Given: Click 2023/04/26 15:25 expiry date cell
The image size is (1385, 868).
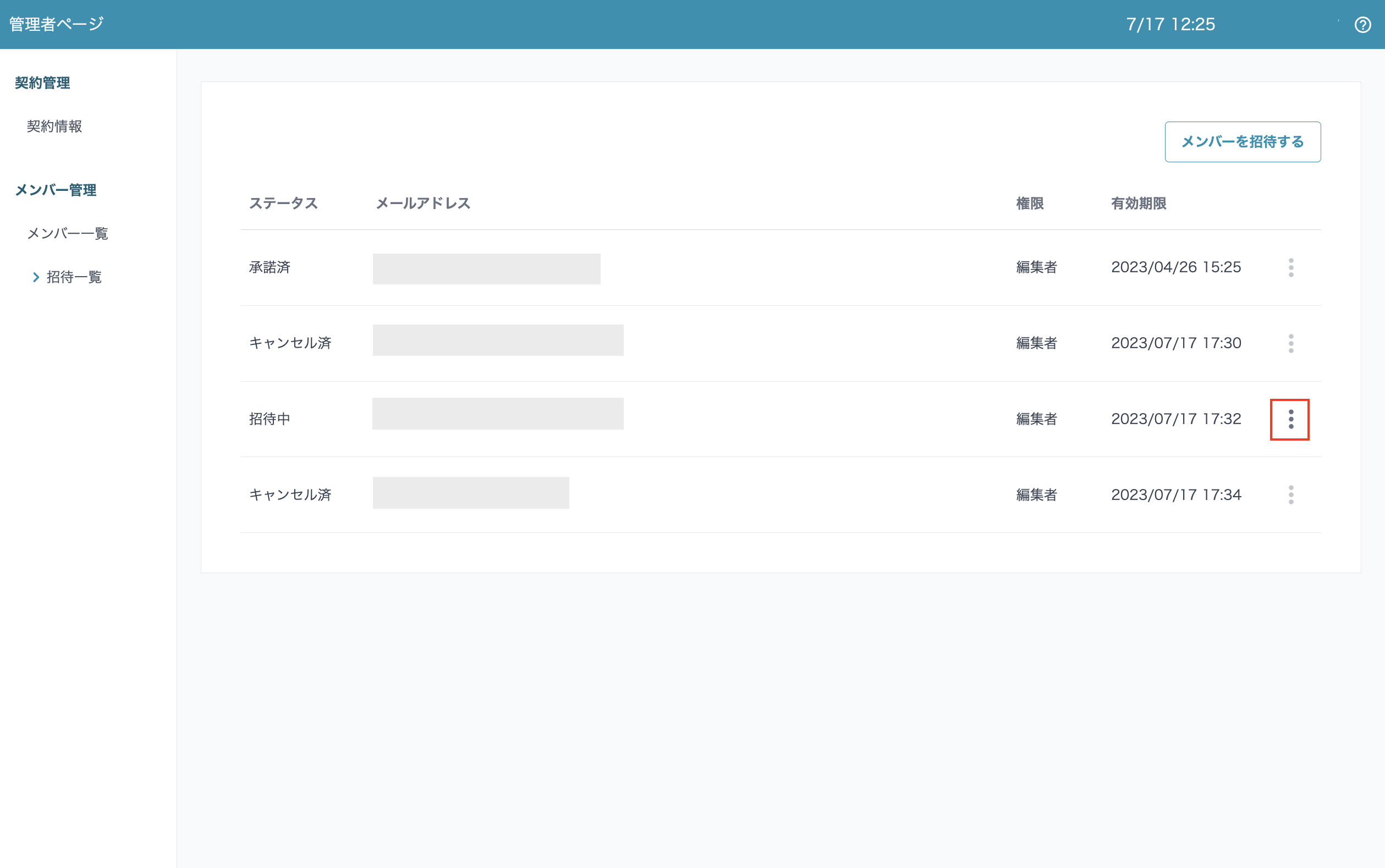Looking at the screenshot, I should pos(1175,267).
